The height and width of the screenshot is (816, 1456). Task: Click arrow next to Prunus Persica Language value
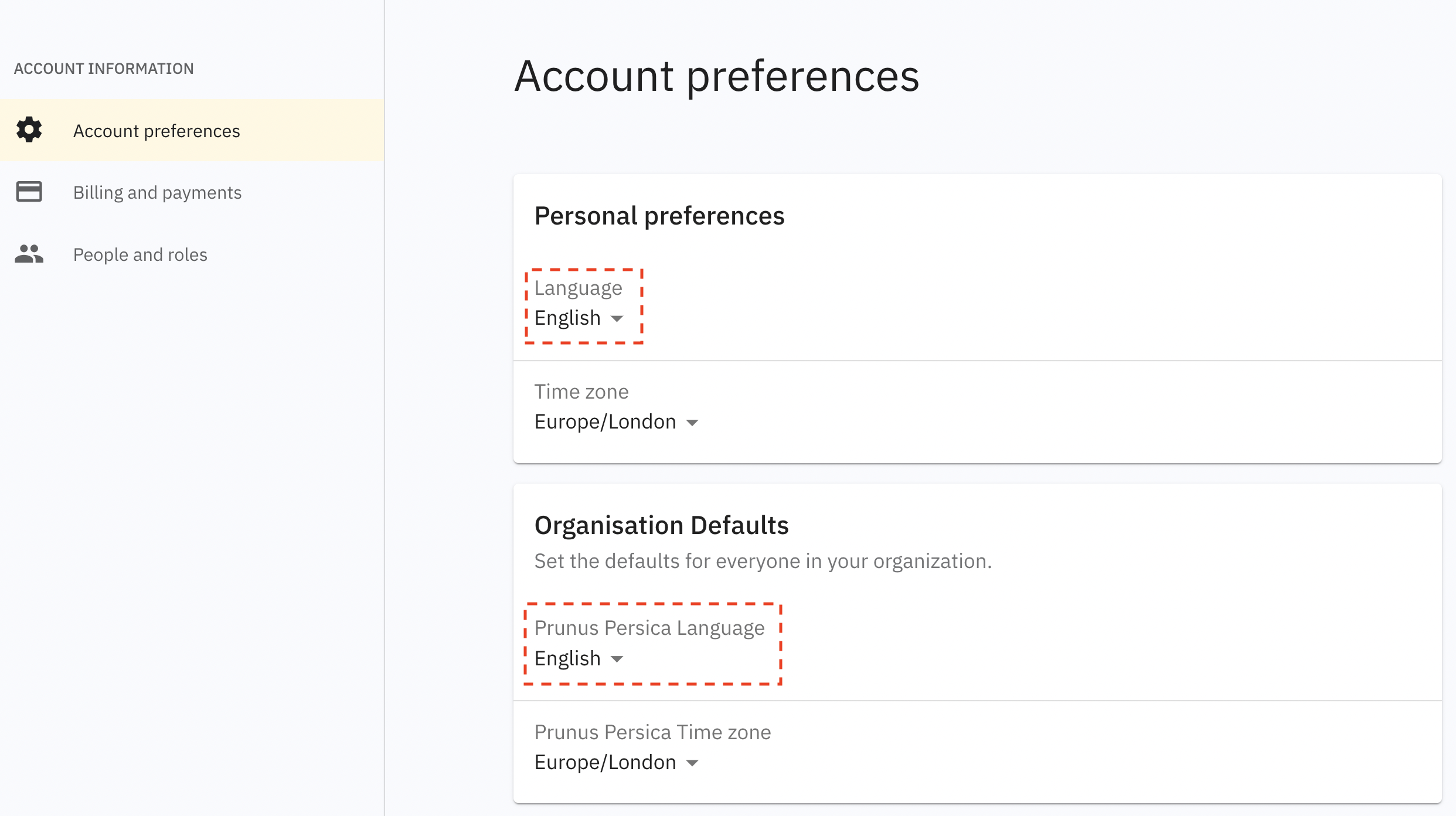[x=617, y=659]
